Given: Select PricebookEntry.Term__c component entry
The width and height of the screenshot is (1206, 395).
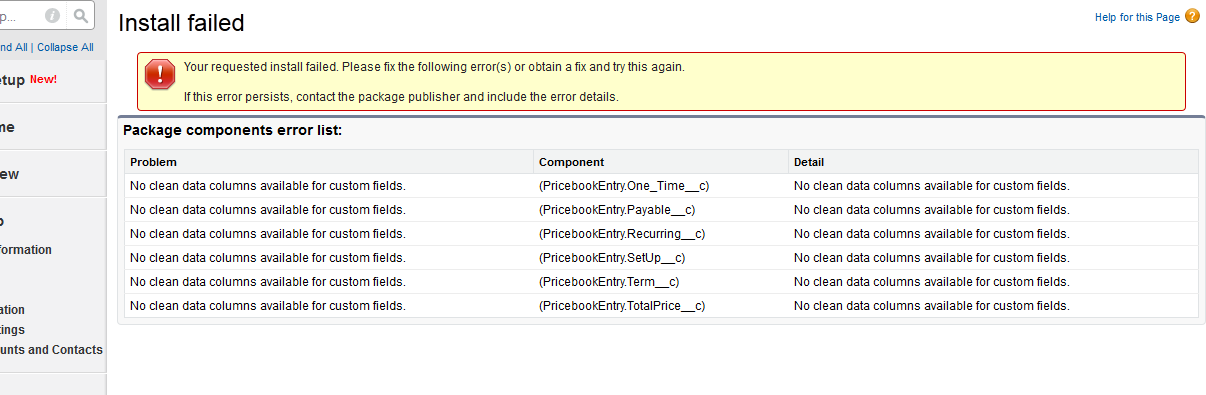Looking at the screenshot, I should click(609, 282).
